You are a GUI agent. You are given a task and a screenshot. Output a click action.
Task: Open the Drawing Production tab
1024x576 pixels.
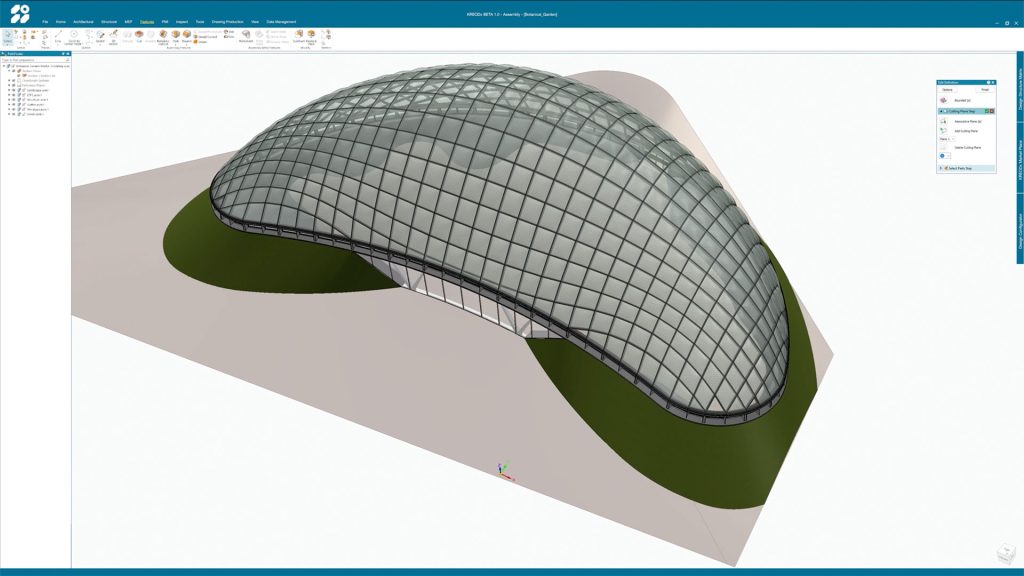tap(226, 21)
